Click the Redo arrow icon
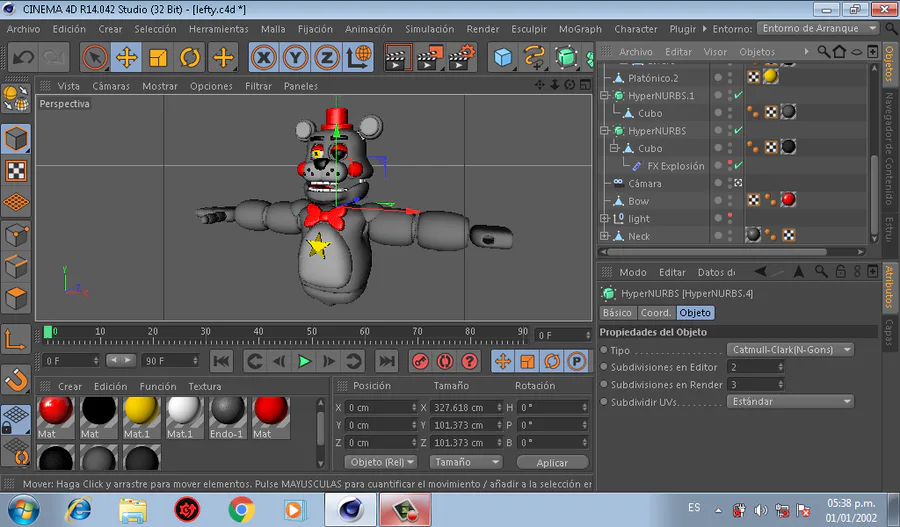The image size is (900, 527). click(54, 58)
